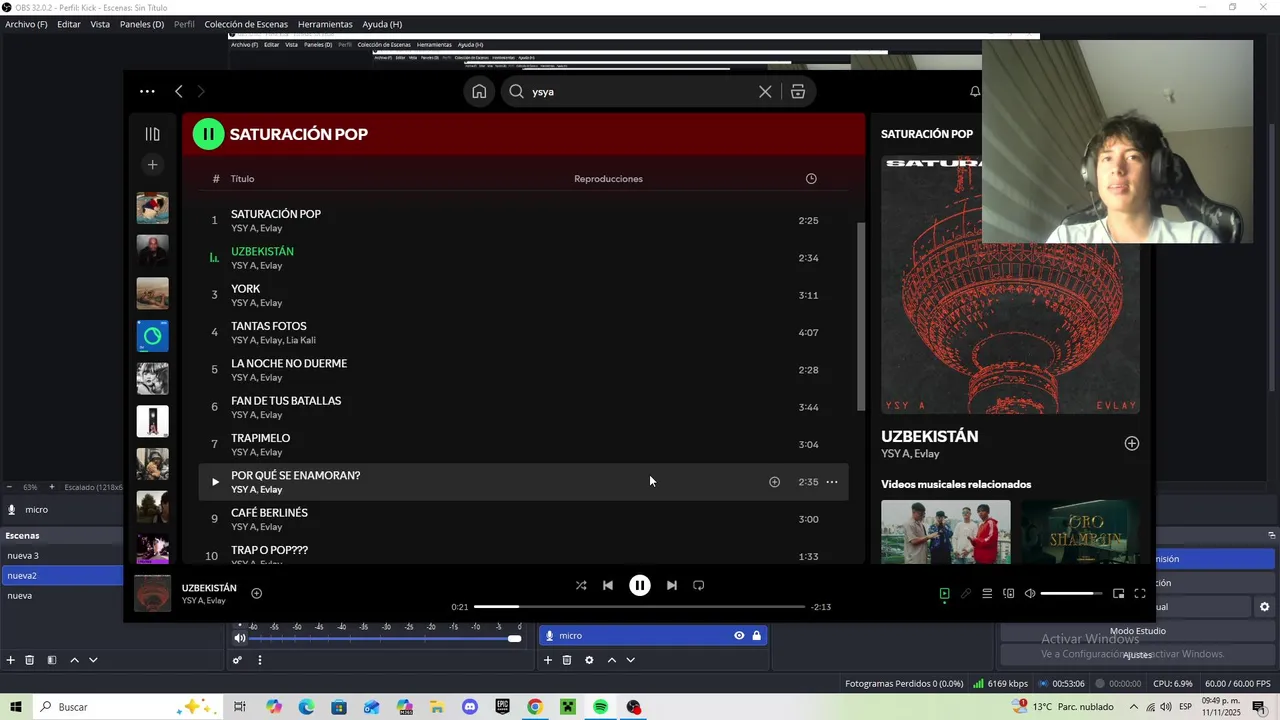Open the Spotify three-dots menu
Image resolution: width=1280 pixels, height=720 pixels.
[x=147, y=91]
